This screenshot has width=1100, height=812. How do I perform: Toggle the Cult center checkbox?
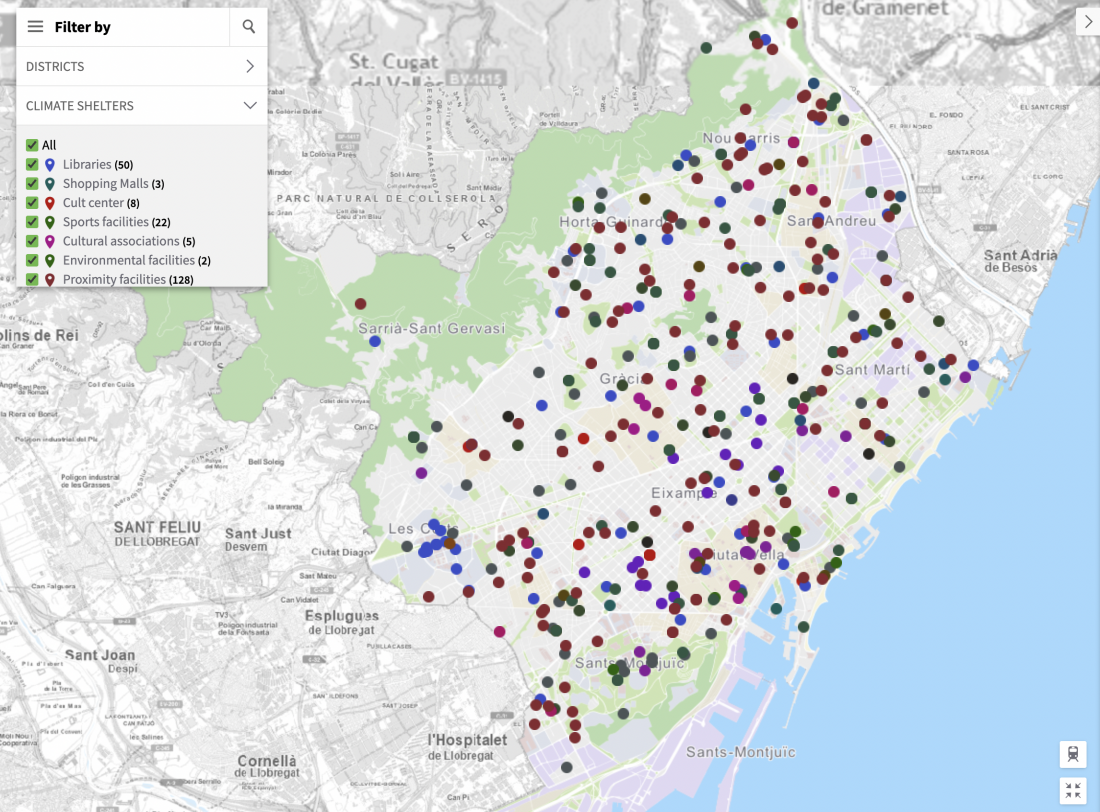pyautogui.click(x=32, y=203)
